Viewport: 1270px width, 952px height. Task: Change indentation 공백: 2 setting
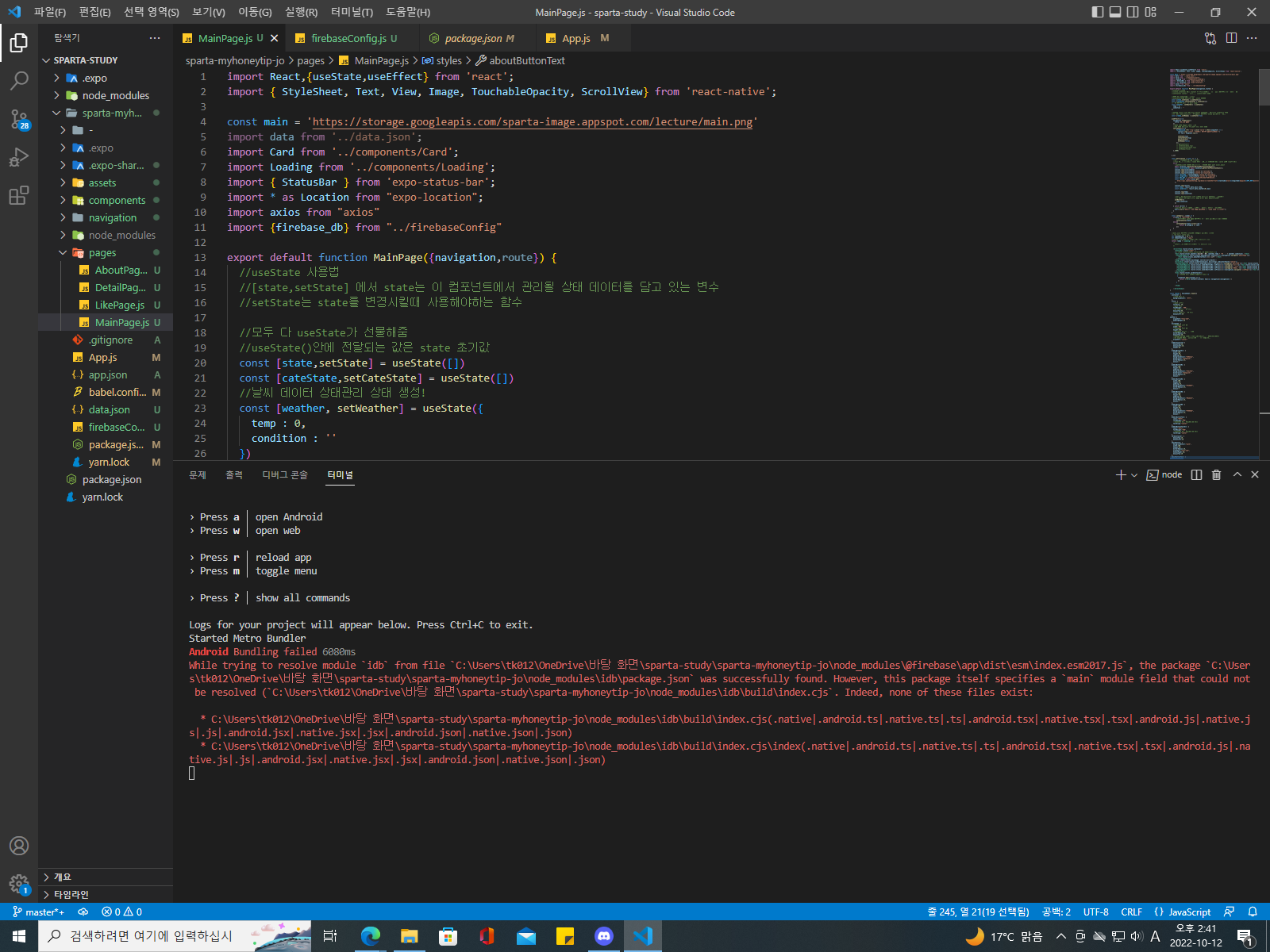point(1056,912)
